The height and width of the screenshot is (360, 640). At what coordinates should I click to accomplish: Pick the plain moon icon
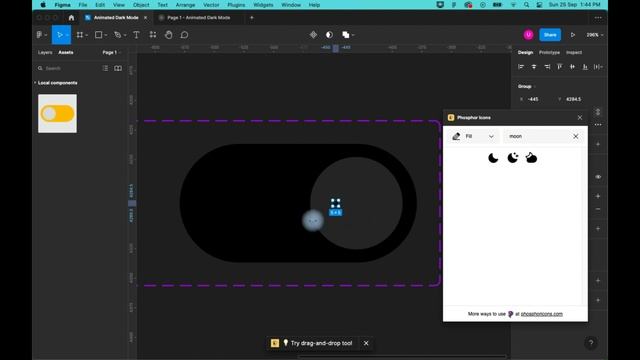493,158
